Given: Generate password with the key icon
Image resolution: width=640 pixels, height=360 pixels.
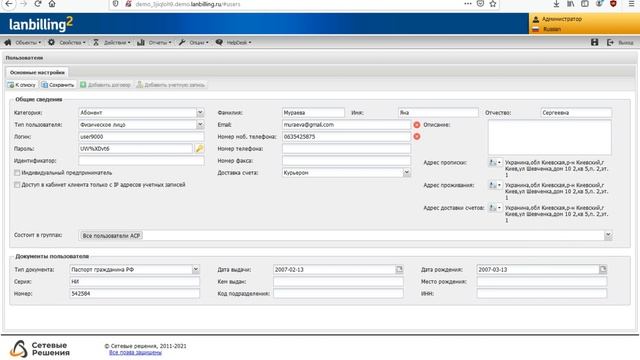Looking at the screenshot, I should pos(199,149).
